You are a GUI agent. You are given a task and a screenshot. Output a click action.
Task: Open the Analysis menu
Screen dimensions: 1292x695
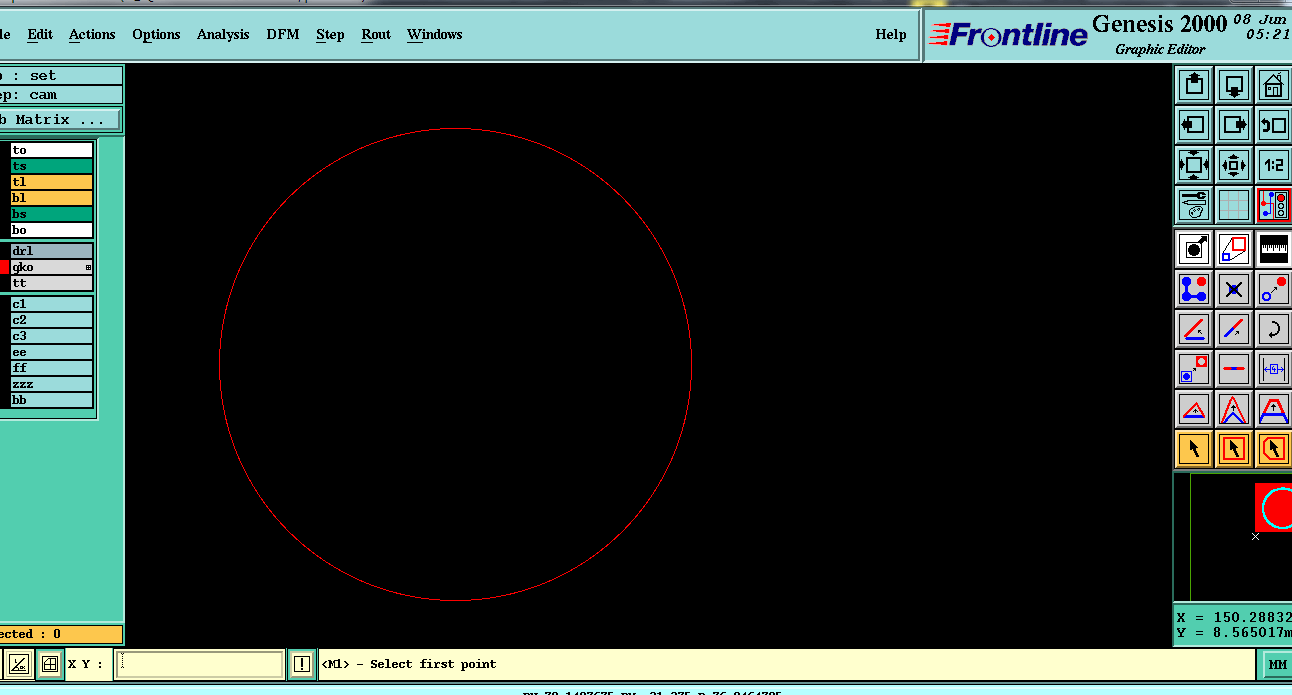point(223,34)
